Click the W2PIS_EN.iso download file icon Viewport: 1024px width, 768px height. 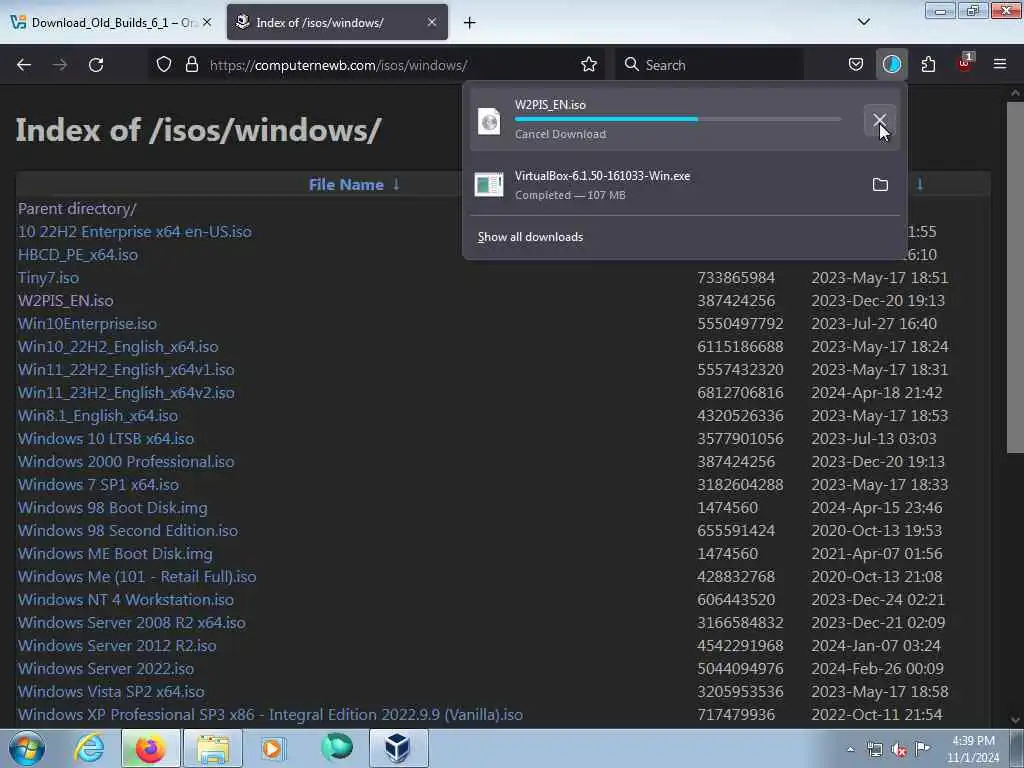click(489, 121)
